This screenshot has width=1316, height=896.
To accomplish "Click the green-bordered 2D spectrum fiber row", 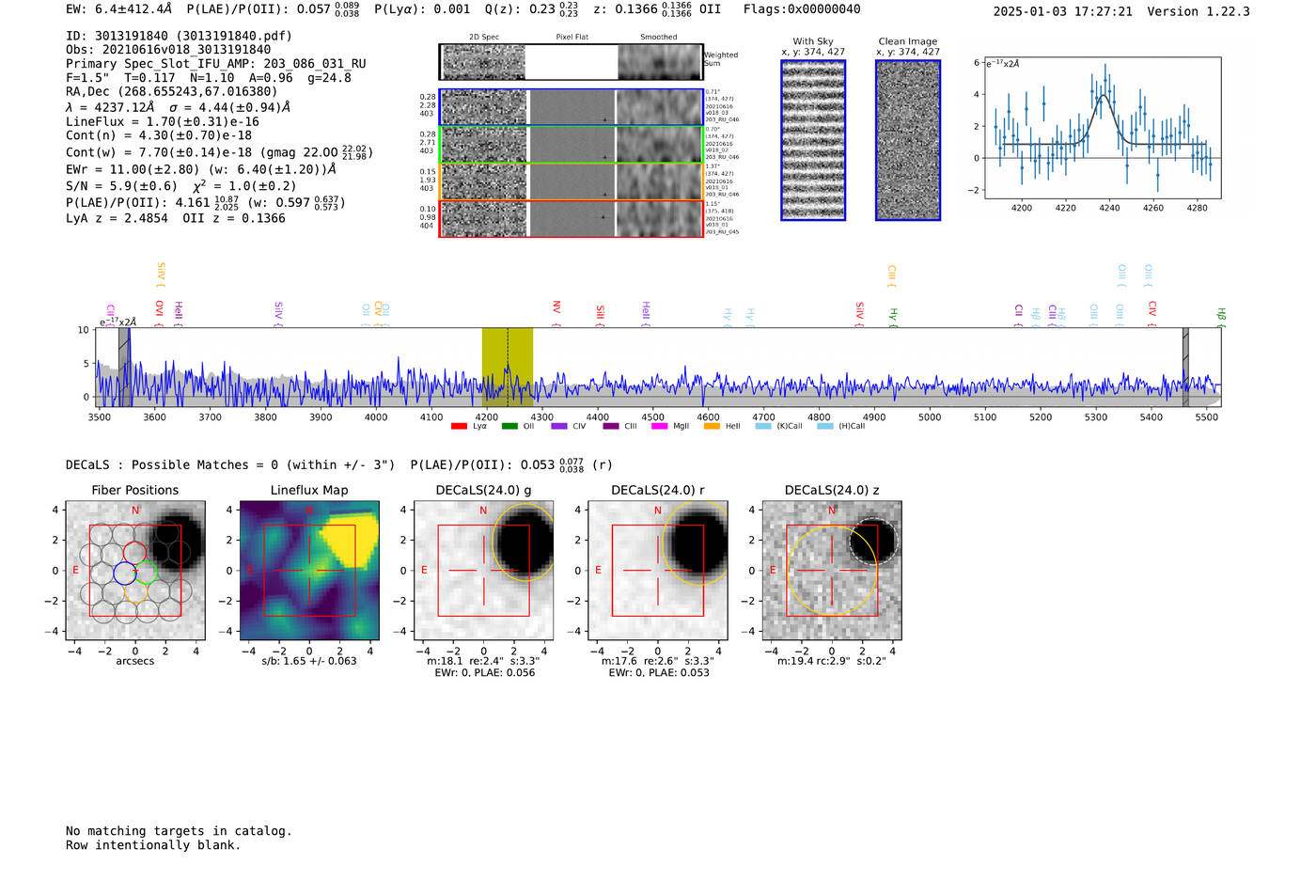I will (x=572, y=145).
